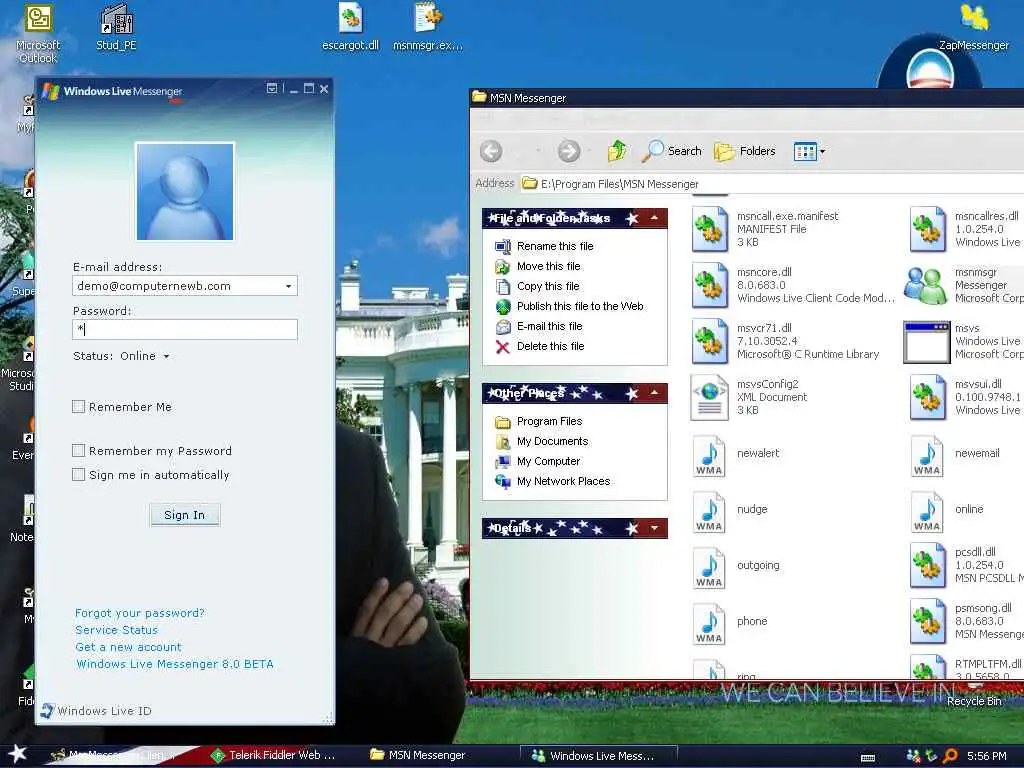Open the e-mail address dropdown in Messenger

288,286
